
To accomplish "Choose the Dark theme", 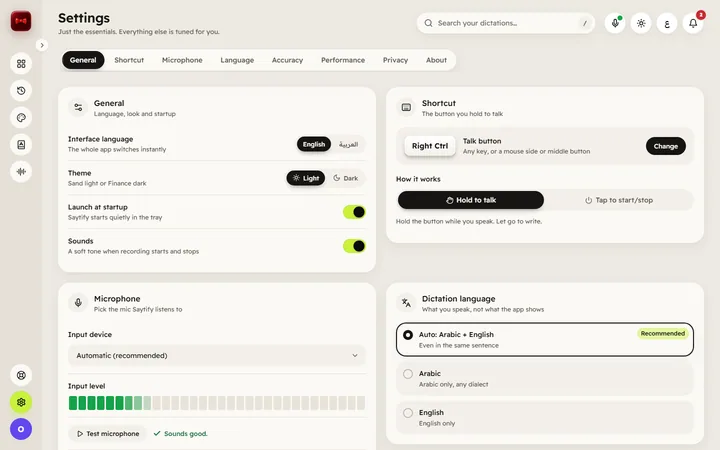I will tap(346, 178).
